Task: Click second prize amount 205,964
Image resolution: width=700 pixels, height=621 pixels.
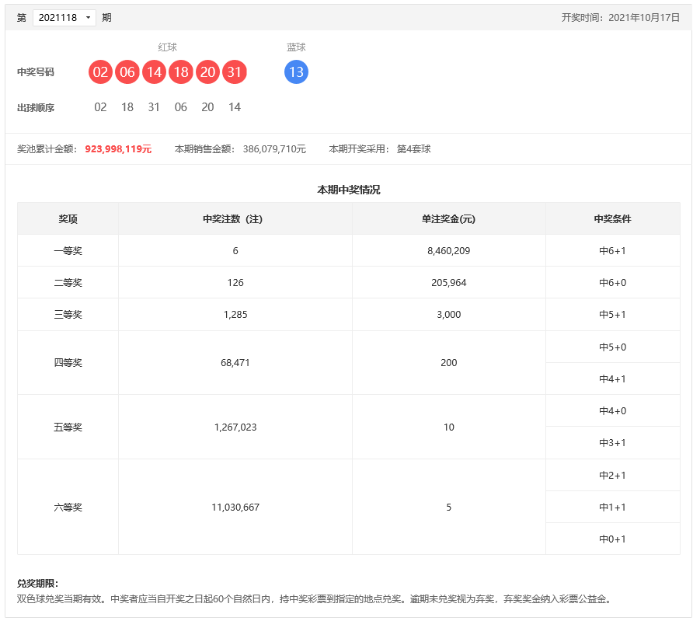Action: click(449, 283)
